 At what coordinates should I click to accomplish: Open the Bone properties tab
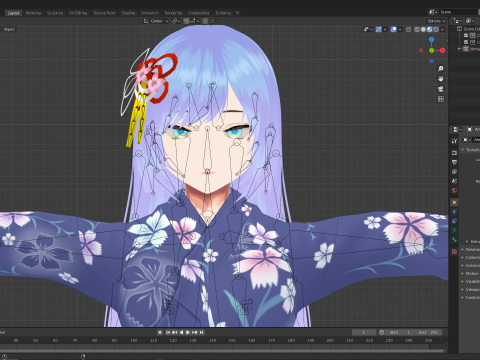pyautogui.click(x=454, y=240)
